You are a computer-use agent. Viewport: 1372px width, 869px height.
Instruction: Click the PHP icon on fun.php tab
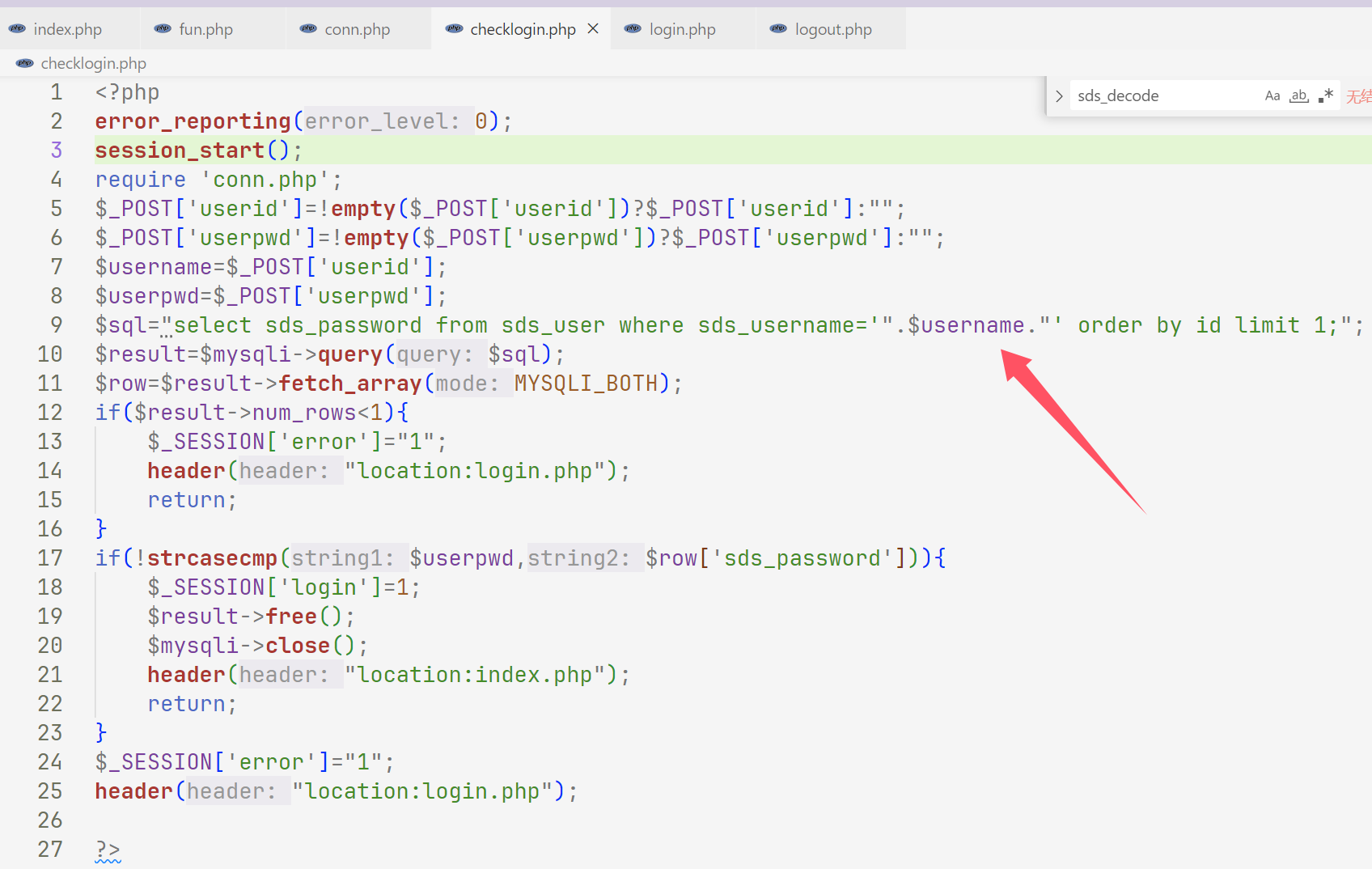[163, 29]
